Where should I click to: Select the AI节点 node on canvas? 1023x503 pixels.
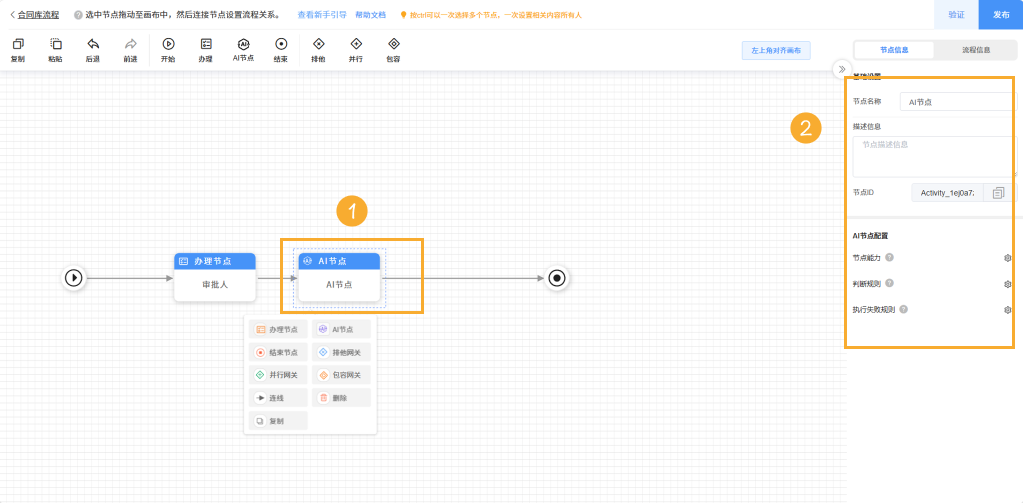coord(339,277)
